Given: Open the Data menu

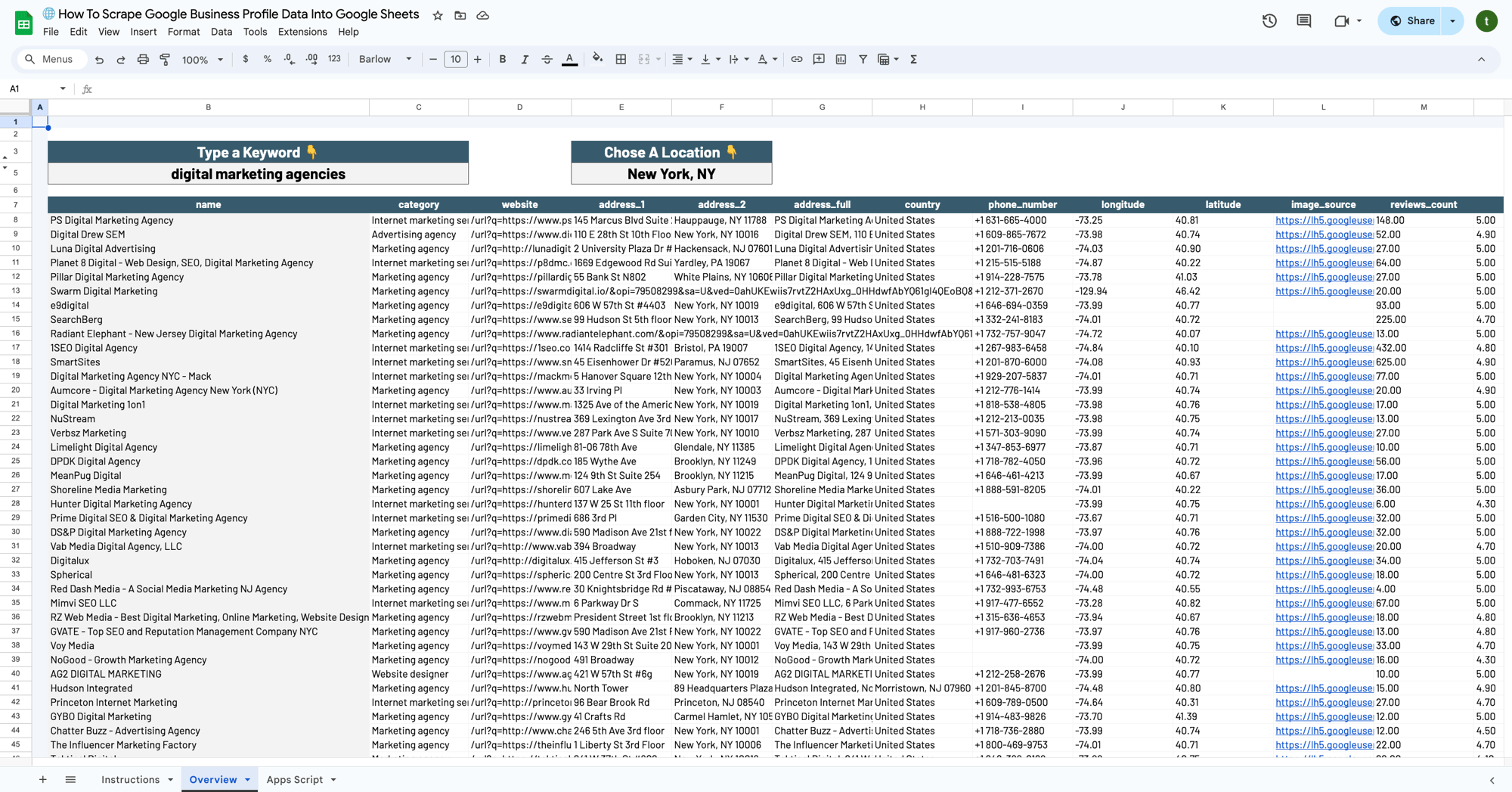Looking at the screenshot, I should (x=221, y=32).
